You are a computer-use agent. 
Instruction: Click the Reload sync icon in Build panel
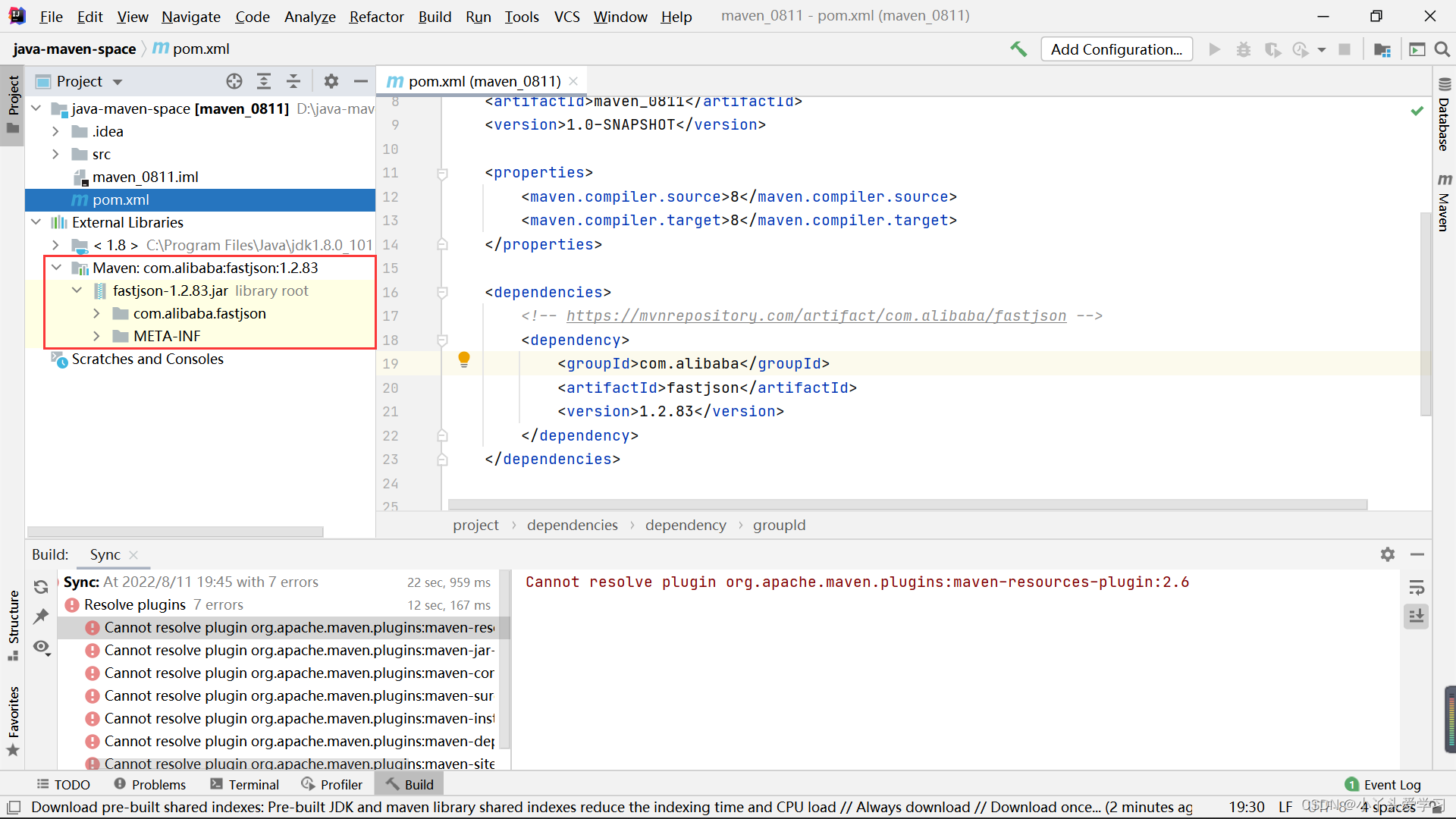click(41, 586)
